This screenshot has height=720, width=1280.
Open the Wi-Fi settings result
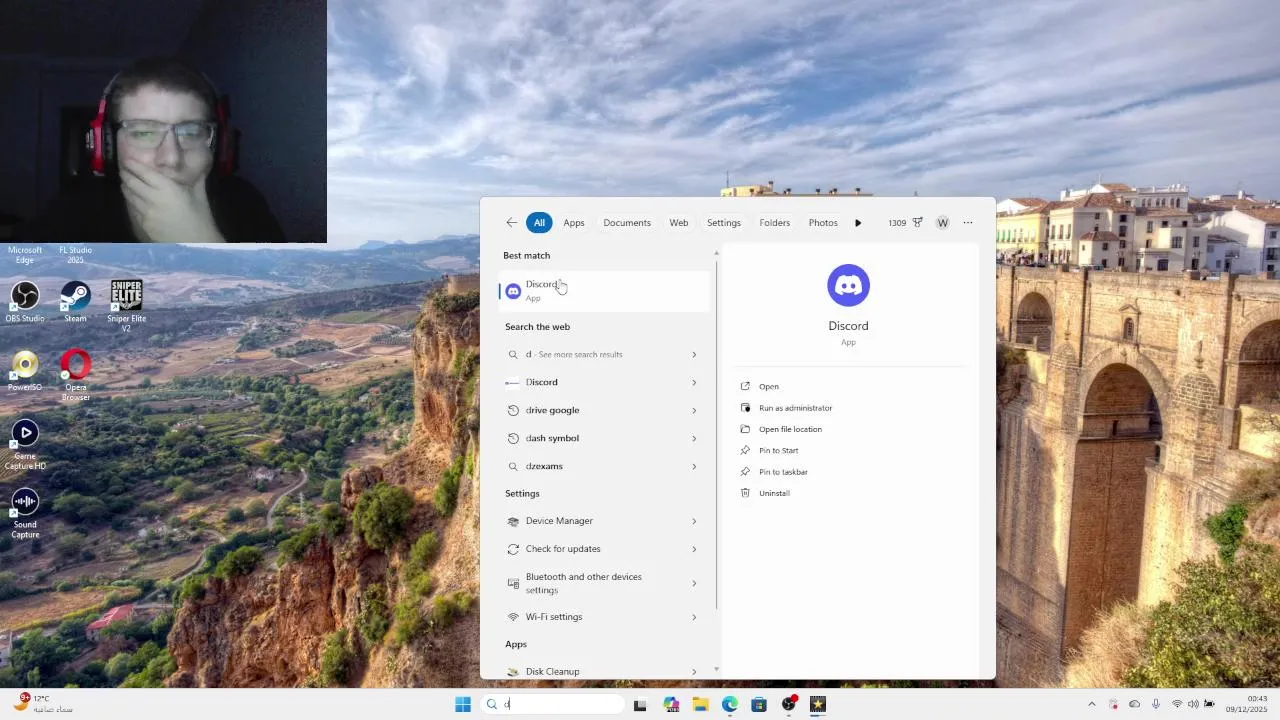[602, 617]
